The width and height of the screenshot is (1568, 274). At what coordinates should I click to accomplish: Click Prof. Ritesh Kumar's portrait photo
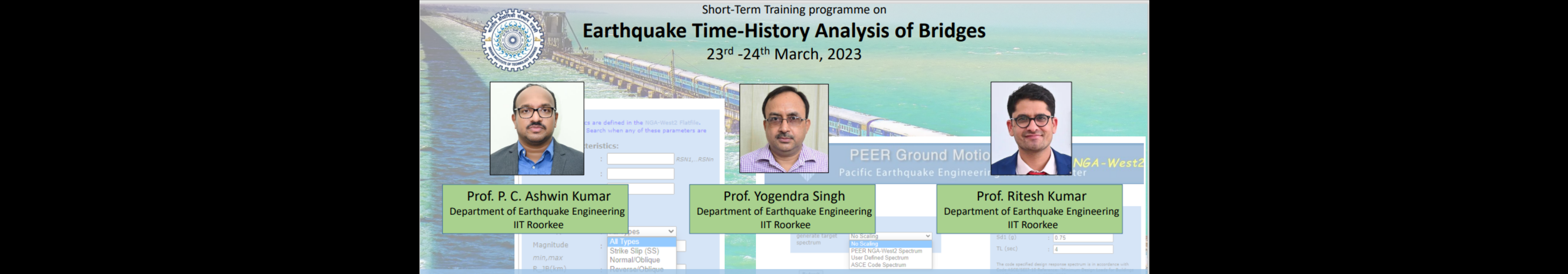pos(1031,128)
